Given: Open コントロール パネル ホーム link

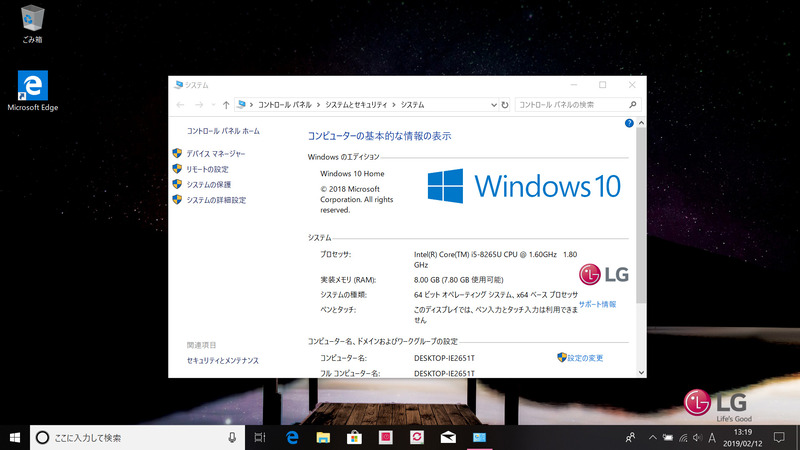Looking at the screenshot, I should pyautogui.click(x=223, y=131).
